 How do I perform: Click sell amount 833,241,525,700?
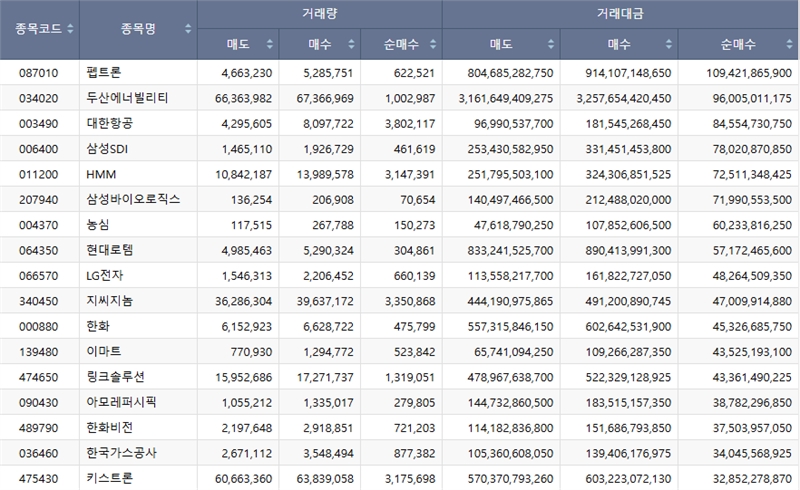510,250
